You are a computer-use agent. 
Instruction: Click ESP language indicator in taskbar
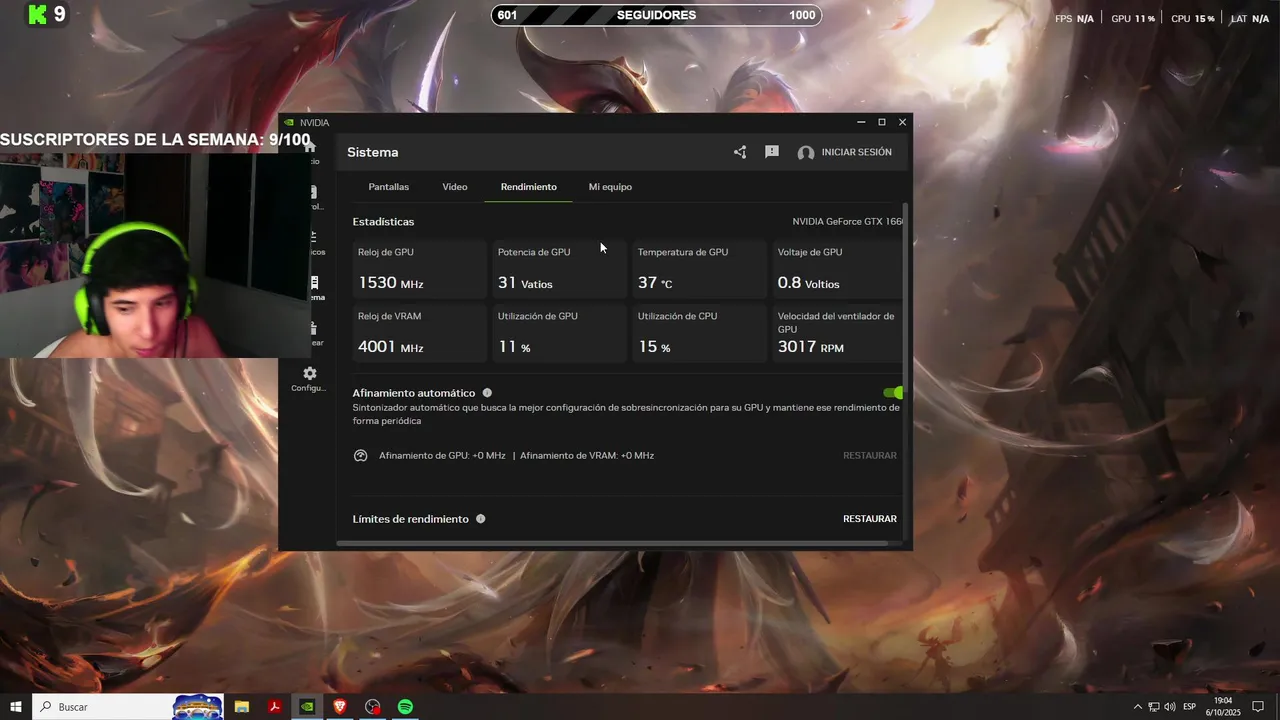click(1190, 707)
